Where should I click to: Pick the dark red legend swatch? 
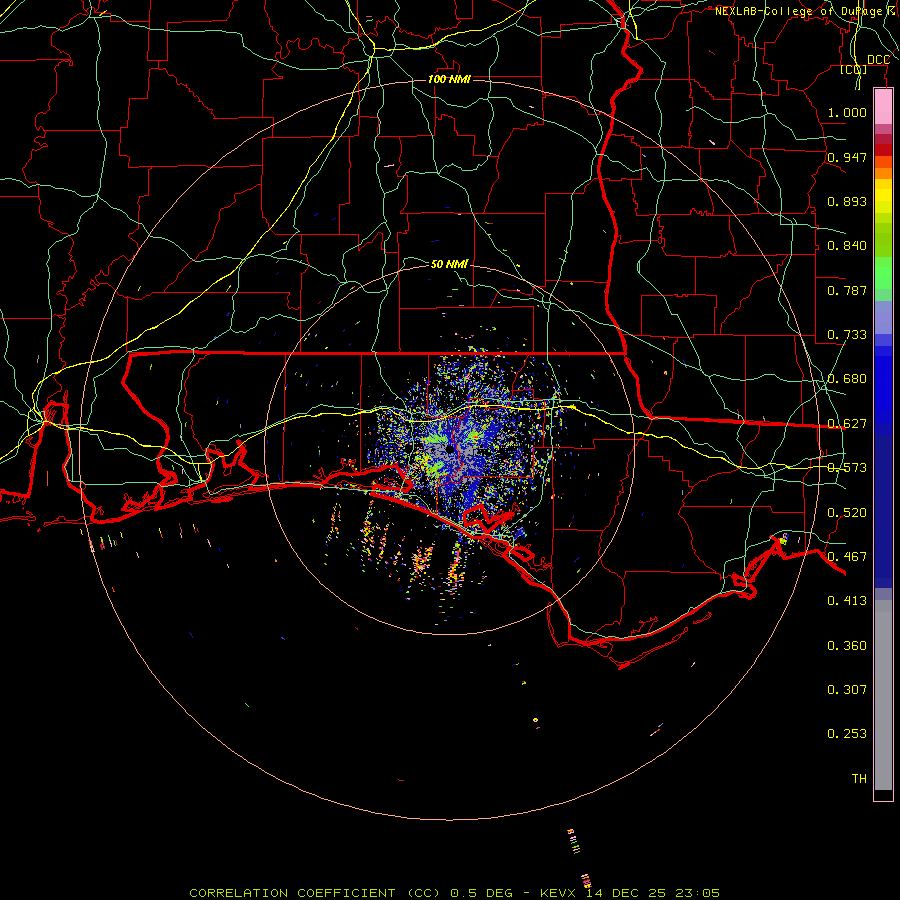[x=883, y=150]
